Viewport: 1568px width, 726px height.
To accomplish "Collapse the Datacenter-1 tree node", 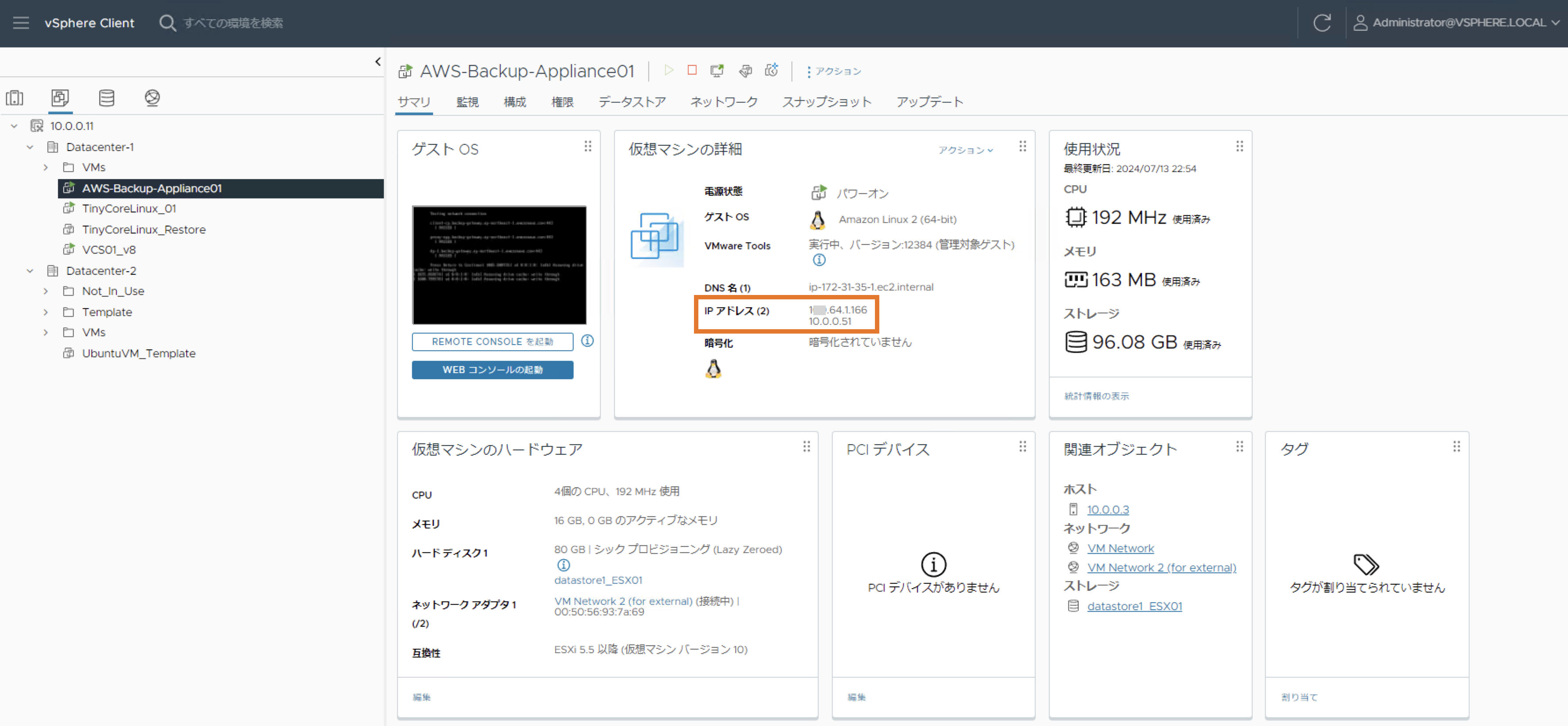I will click(30, 147).
